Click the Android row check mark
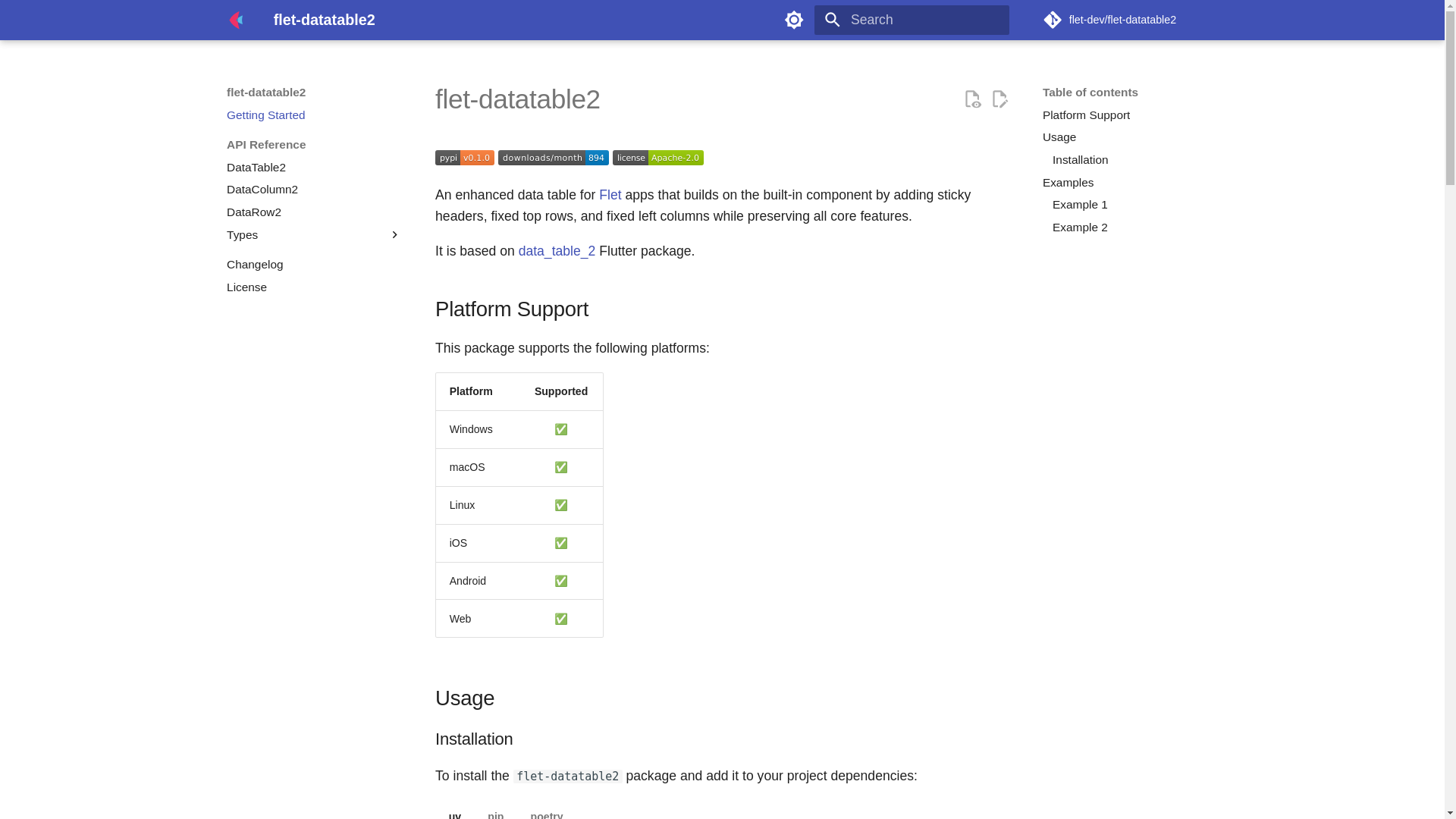Viewport: 1456px width, 819px height. (561, 581)
